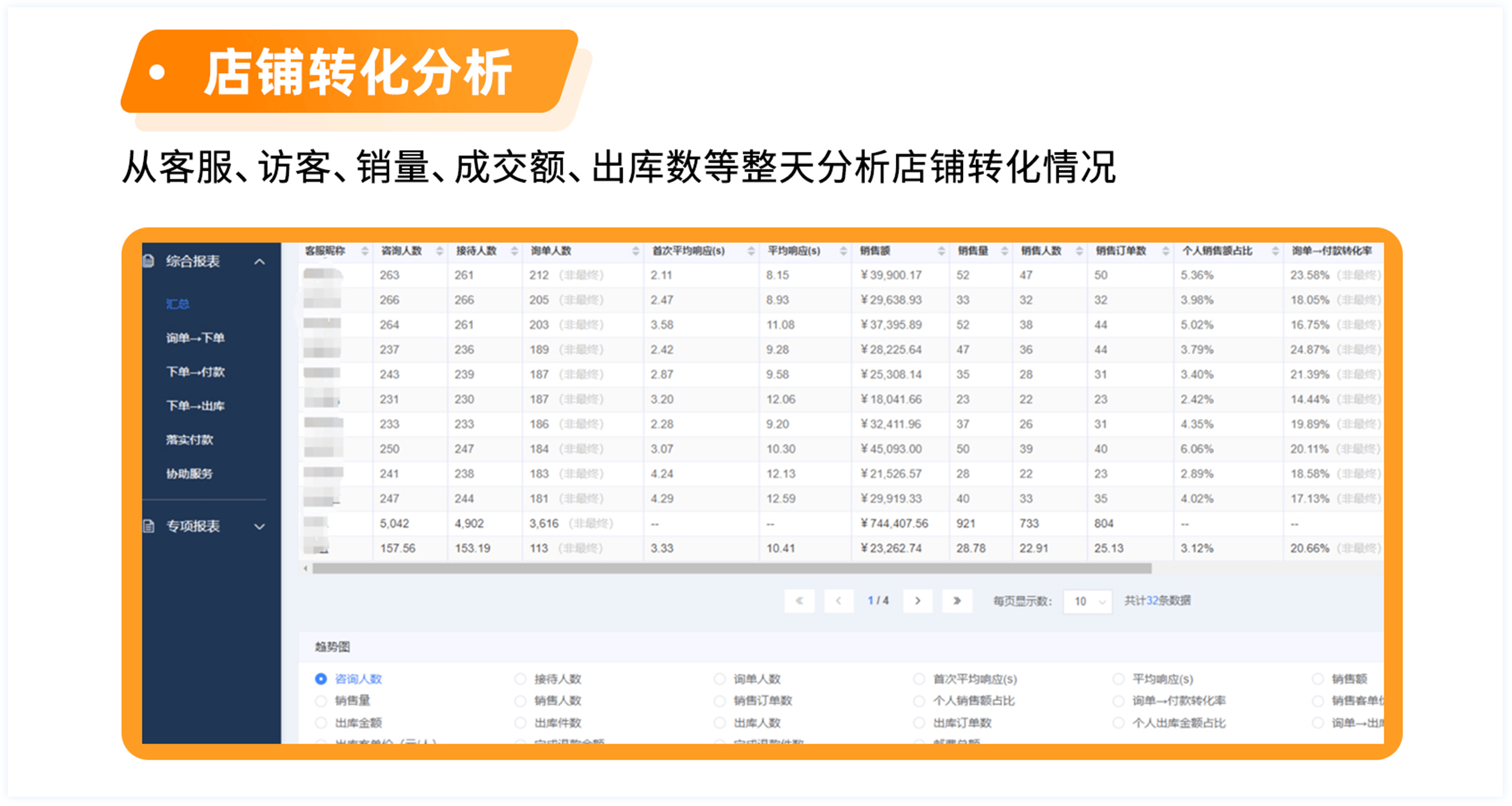Screen dimensions: 1512x806
Task: Open the 每页显示数 dropdown showing 10
Action: [1087, 601]
